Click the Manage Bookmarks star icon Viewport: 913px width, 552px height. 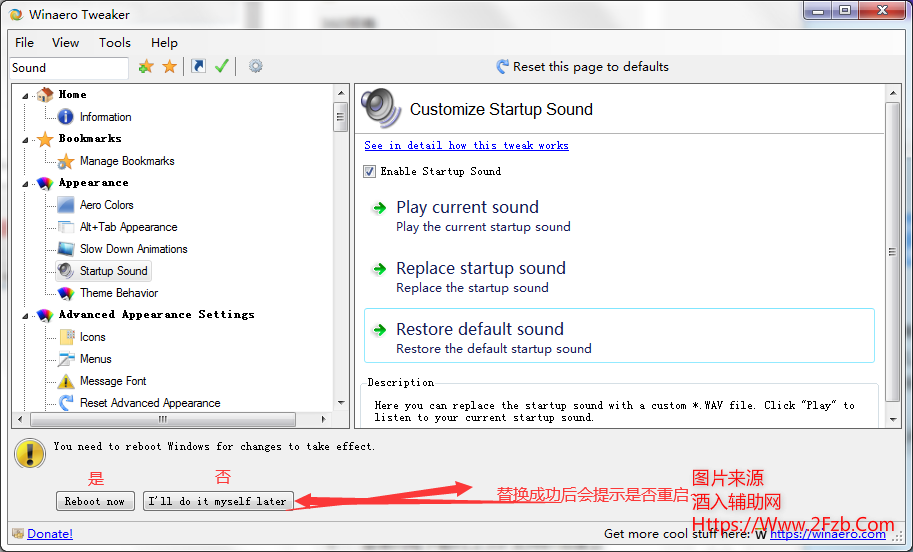tap(66, 161)
